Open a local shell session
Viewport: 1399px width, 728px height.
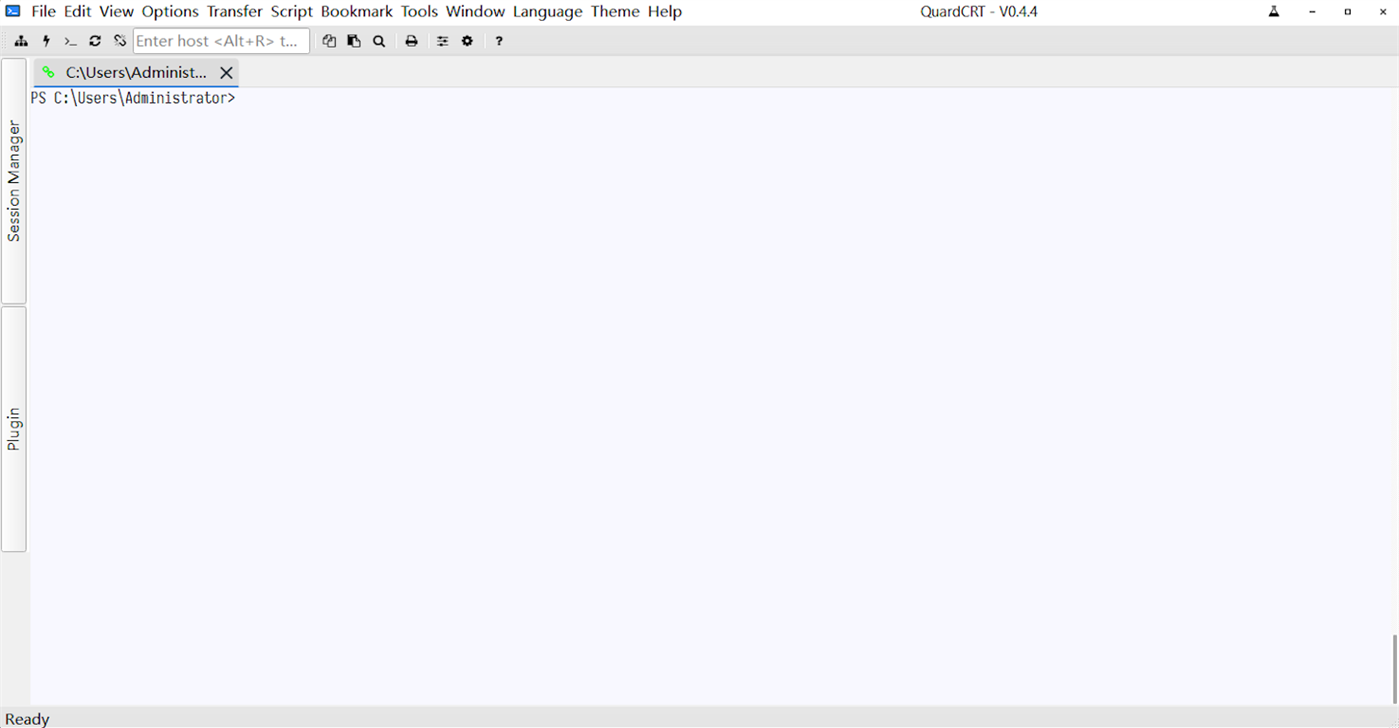[70, 40]
